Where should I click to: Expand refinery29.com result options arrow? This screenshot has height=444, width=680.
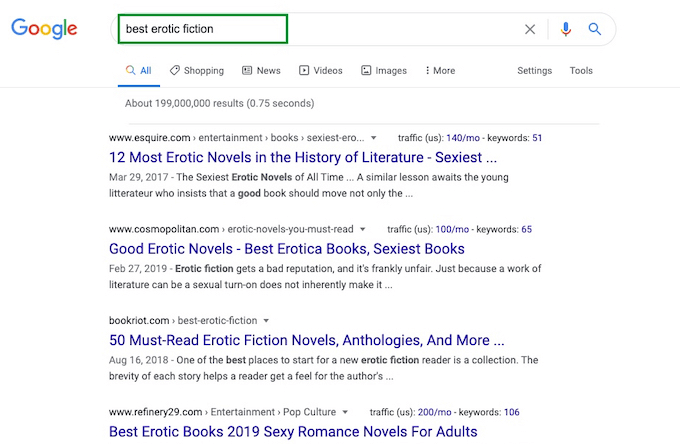(345, 412)
